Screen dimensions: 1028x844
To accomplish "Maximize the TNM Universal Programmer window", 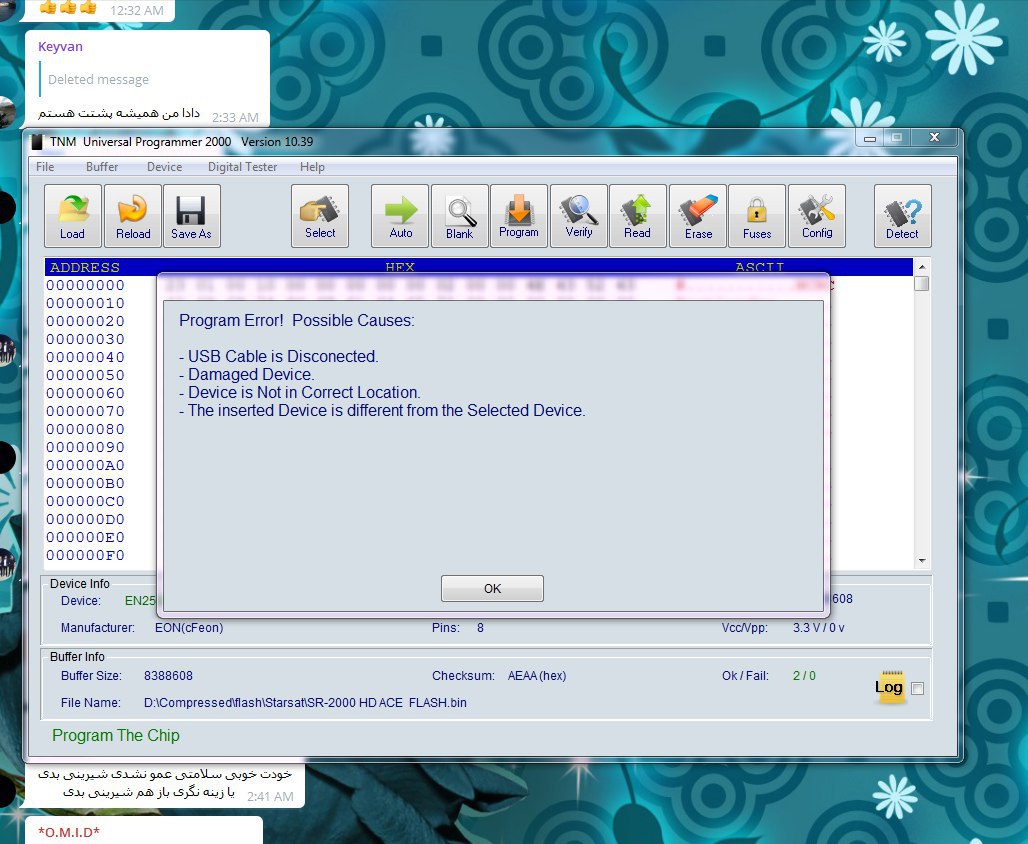I will coord(897,138).
